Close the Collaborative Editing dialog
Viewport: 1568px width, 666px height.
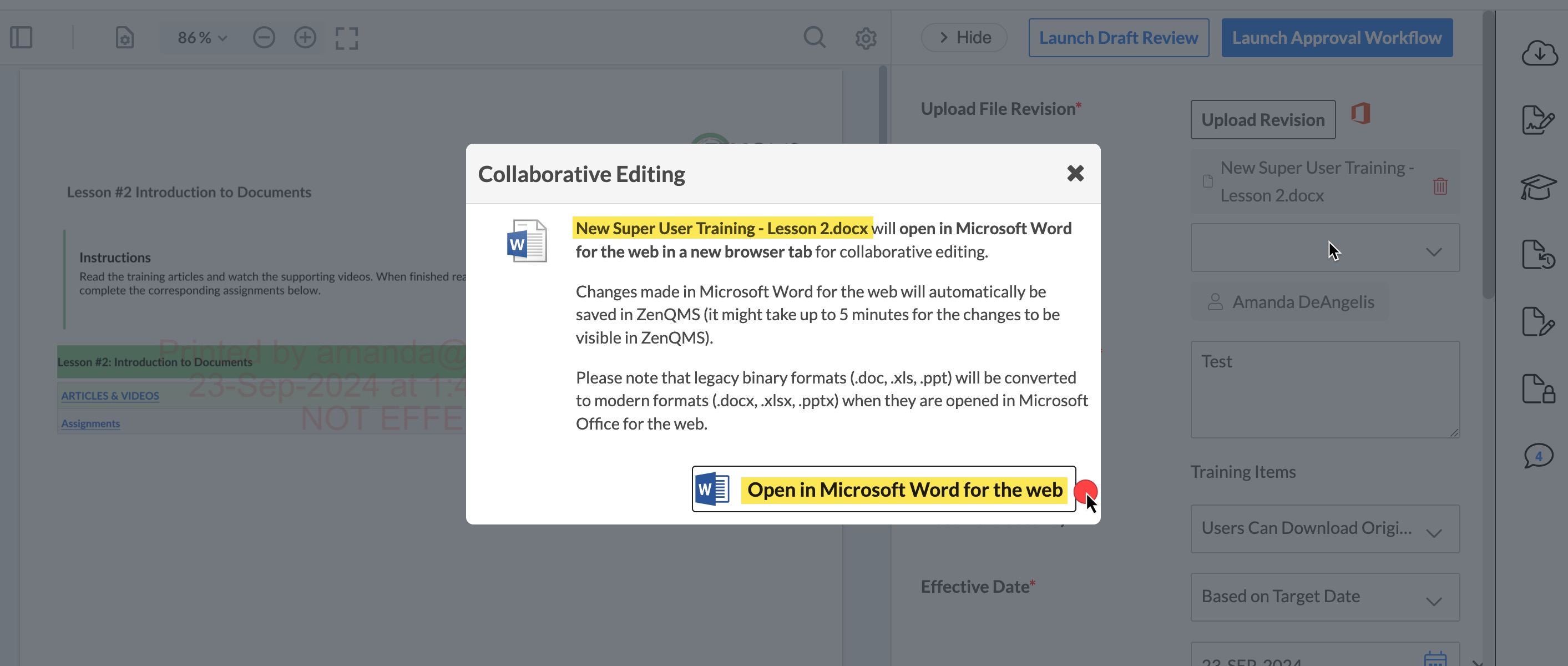click(1075, 174)
